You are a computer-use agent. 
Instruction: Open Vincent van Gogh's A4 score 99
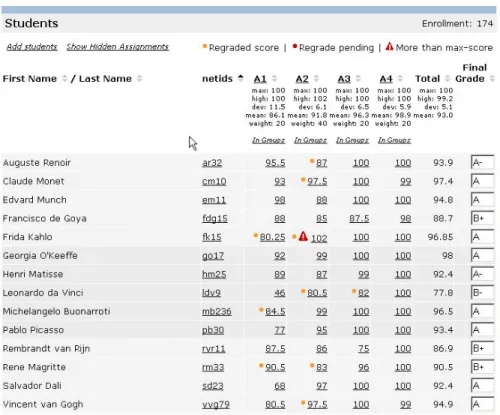pos(406,405)
